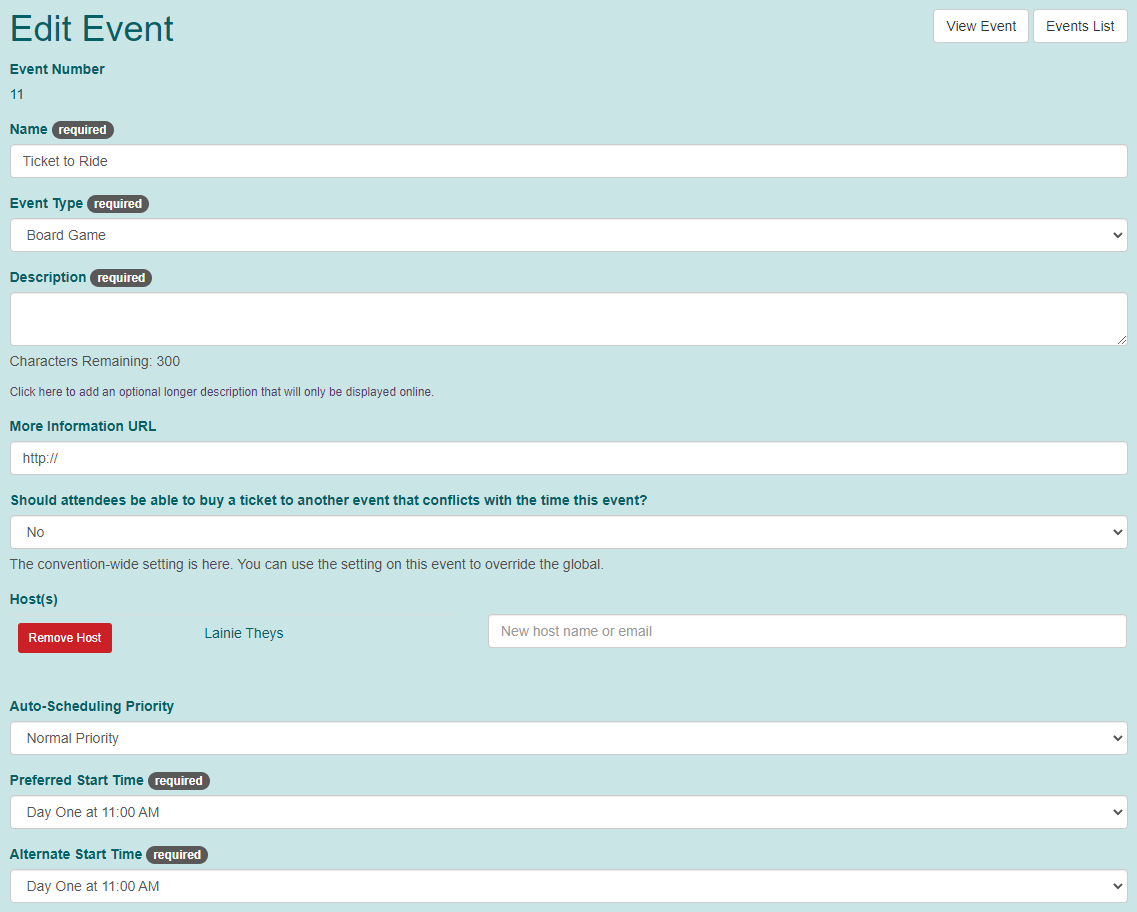The image size is (1137, 912).
Task: Remove host Lainie Theys with the red button
Action: [x=65, y=638]
